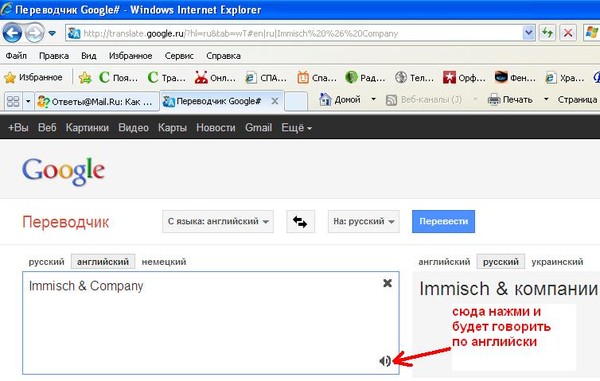Open the Орф... favorites bar link
Screen dimensions: 600x381
(464, 78)
